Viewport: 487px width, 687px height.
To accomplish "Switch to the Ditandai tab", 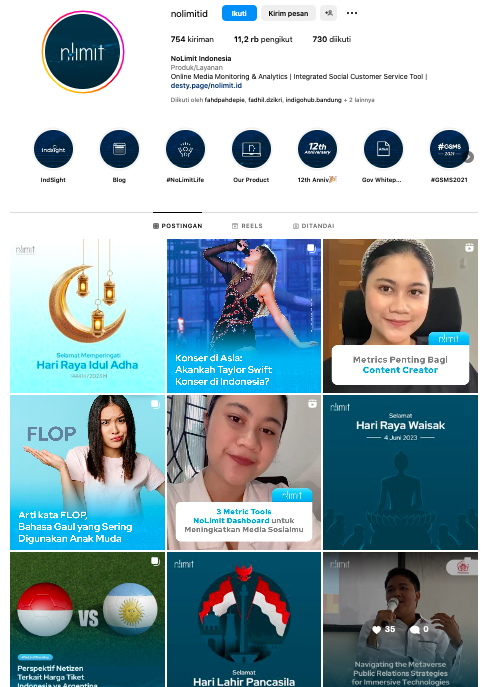I will [313, 226].
